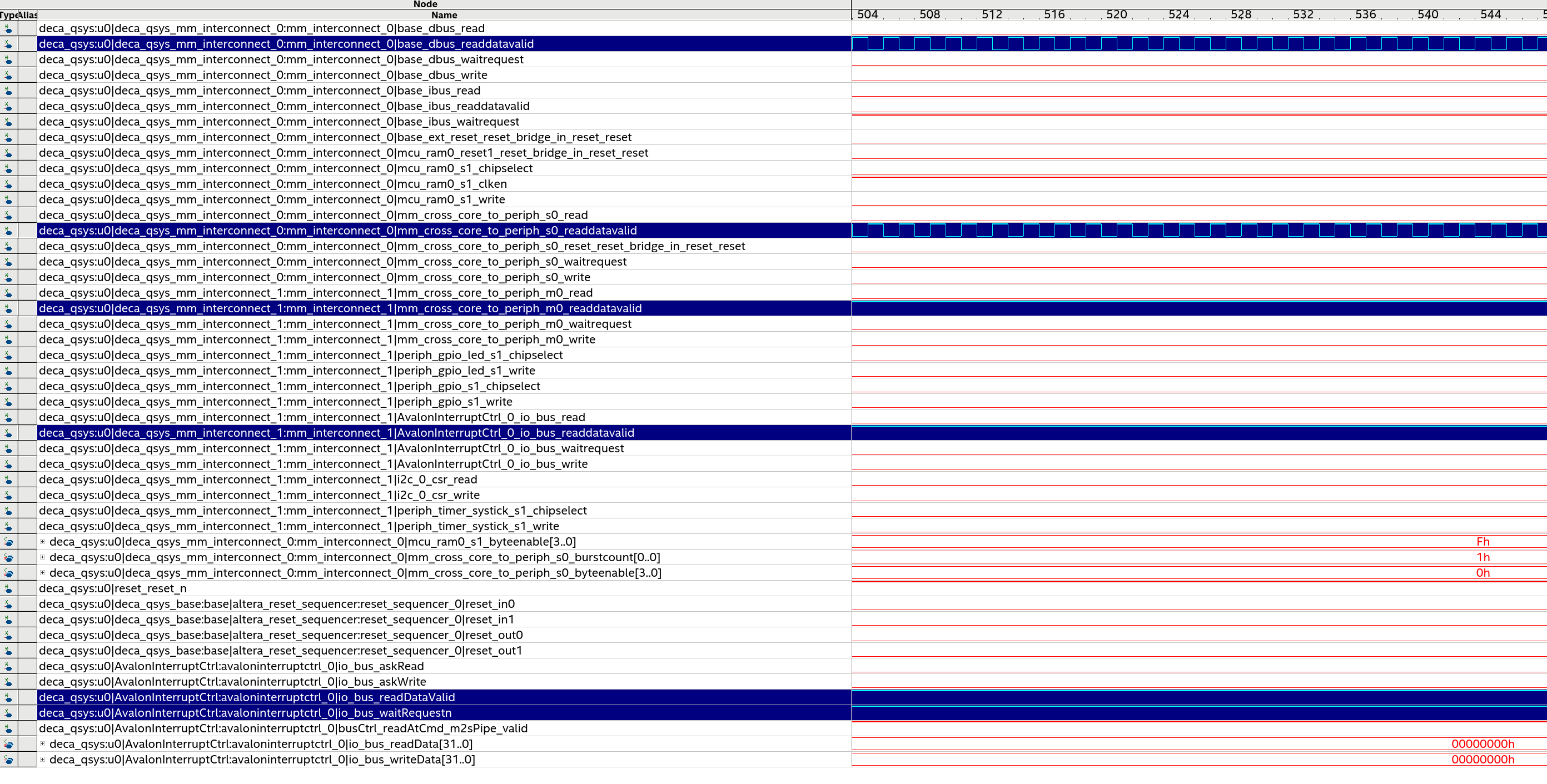Click the Name column header
Image resolution: width=1547 pixels, height=784 pixels.
point(443,15)
